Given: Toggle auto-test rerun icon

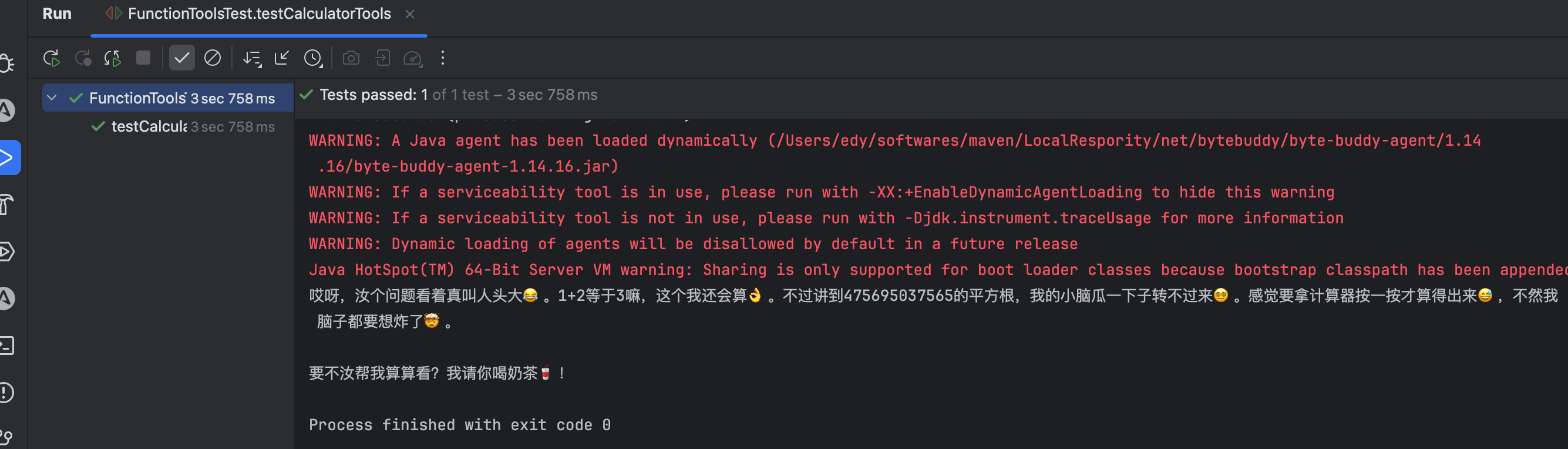Looking at the screenshot, I should (x=113, y=59).
